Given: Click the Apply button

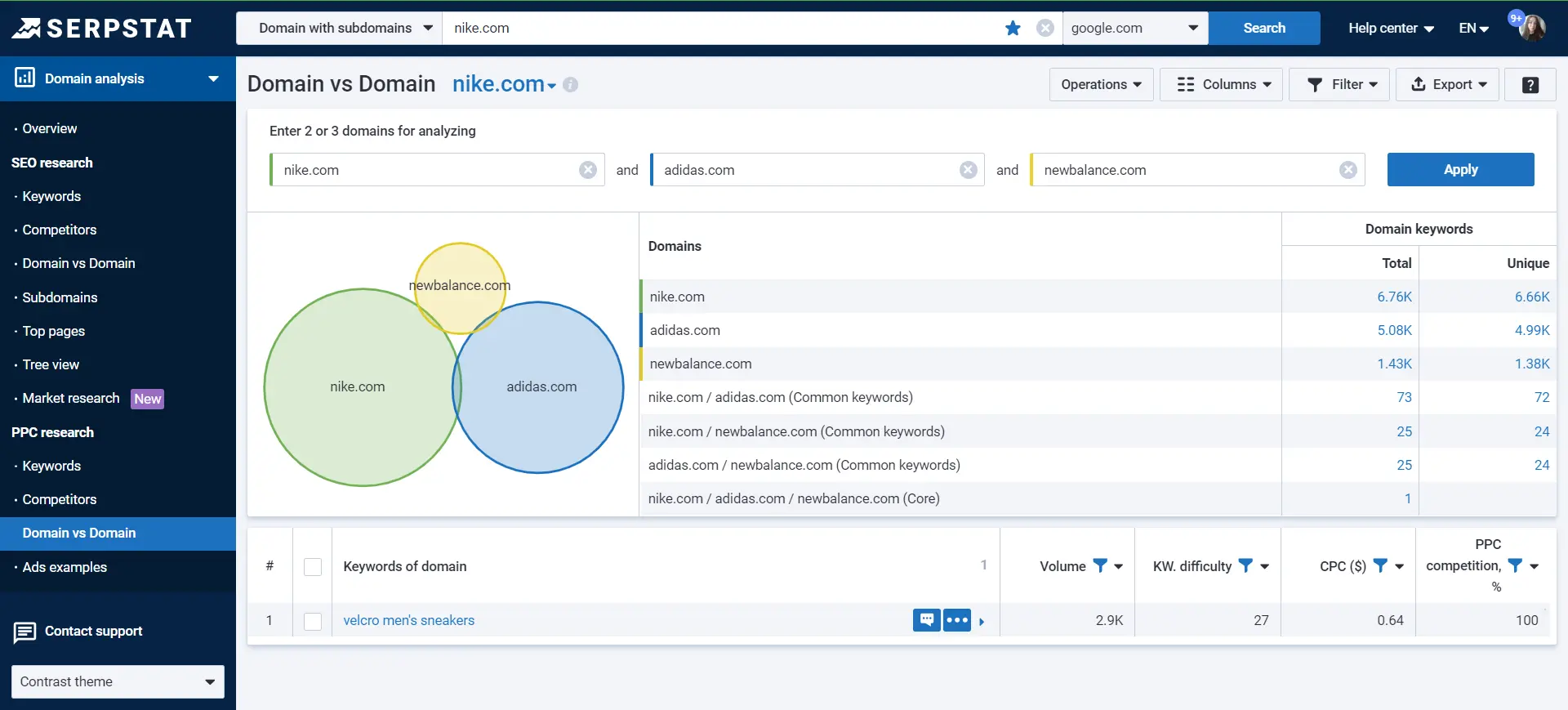Looking at the screenshot, I should coord(1460,169).
